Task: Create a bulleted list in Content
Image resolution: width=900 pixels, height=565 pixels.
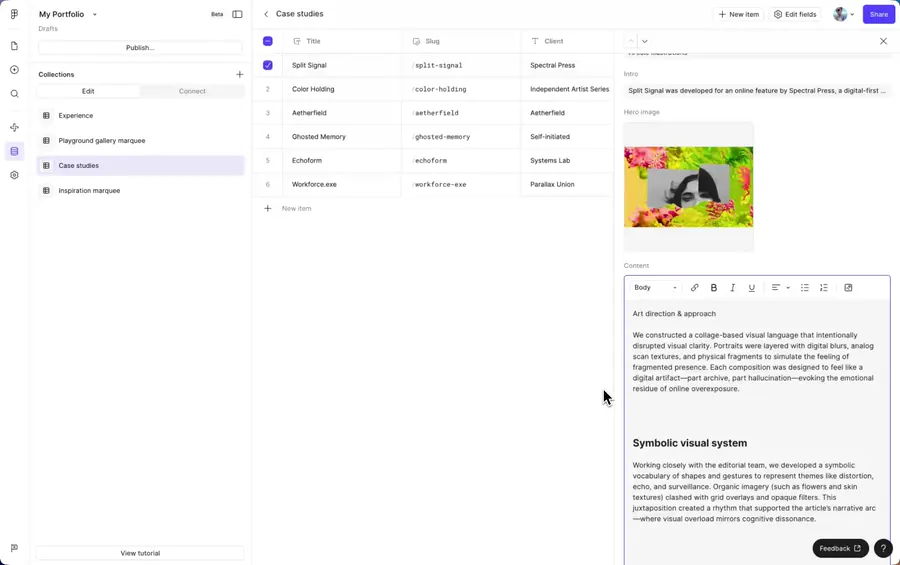Action: pyautogui.click(x=804, y=288)
